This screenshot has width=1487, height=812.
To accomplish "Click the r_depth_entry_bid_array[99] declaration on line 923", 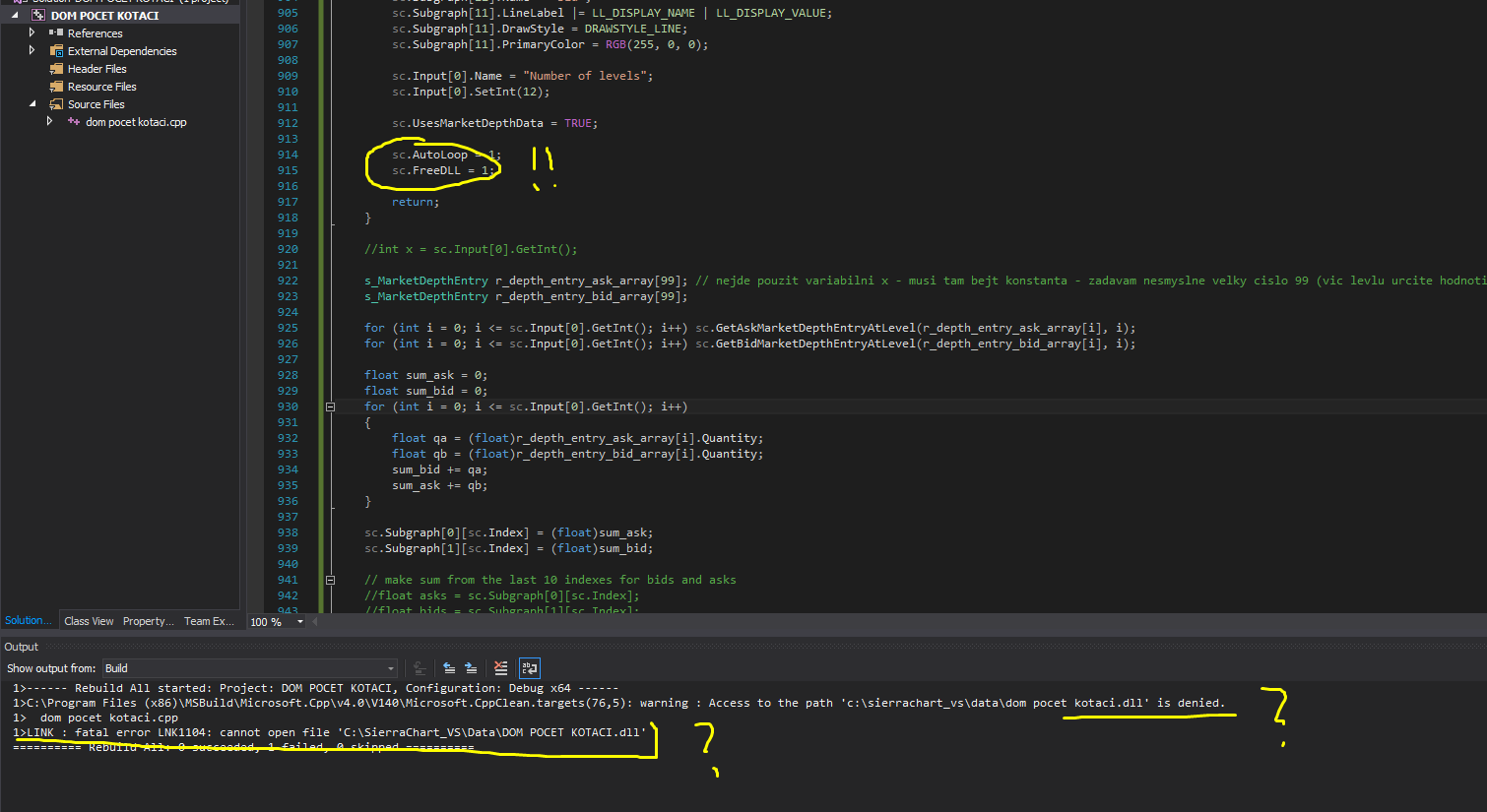I will click(x=526, y=296).
